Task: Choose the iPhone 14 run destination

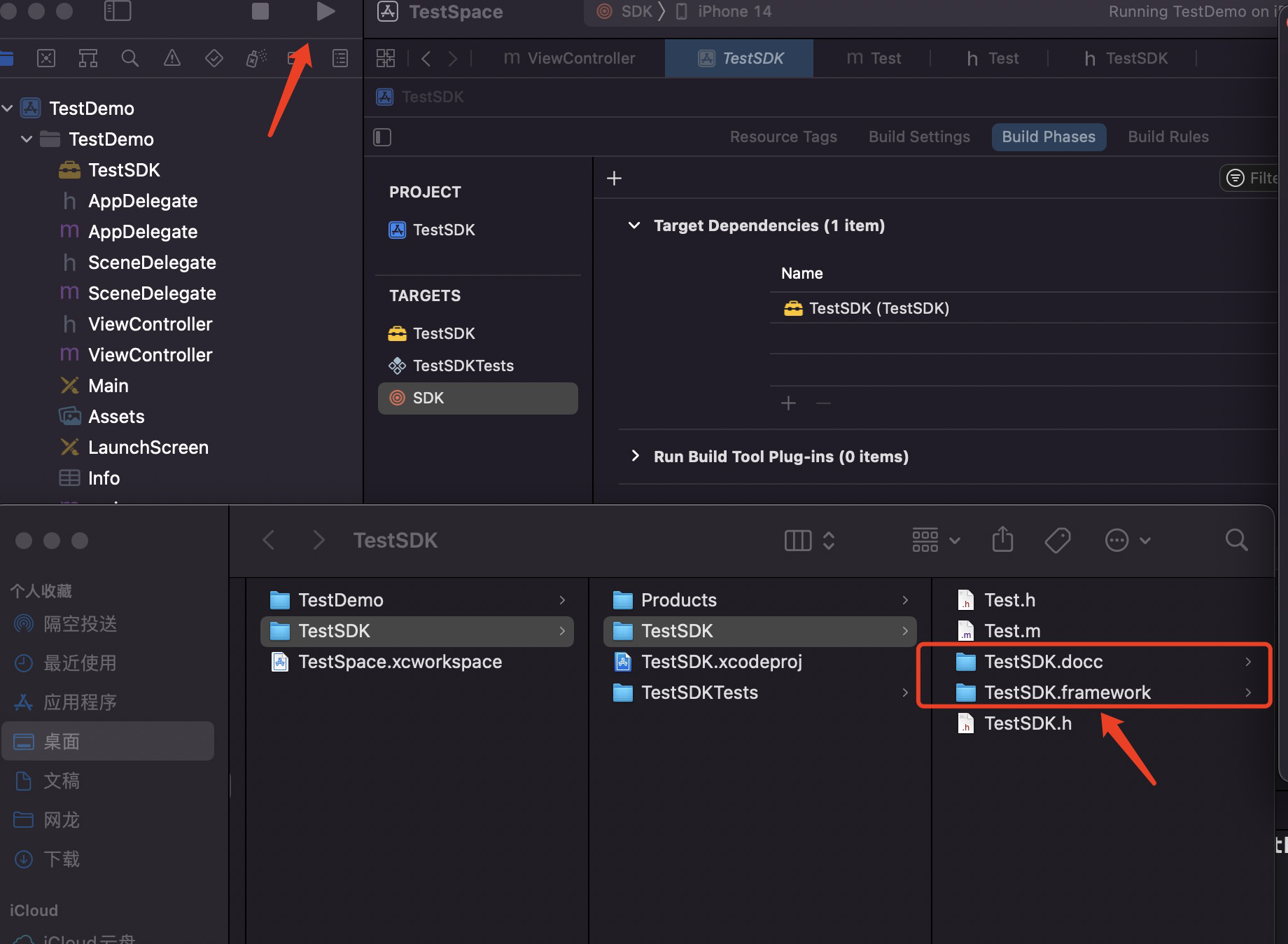Action: 723,11
